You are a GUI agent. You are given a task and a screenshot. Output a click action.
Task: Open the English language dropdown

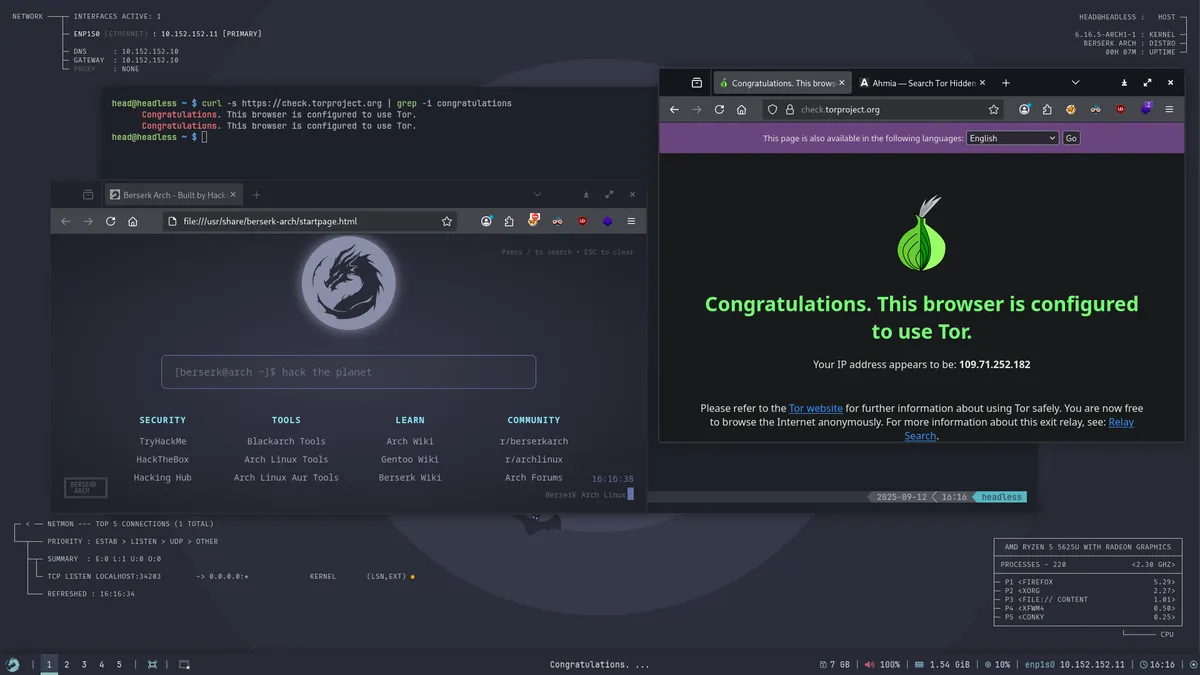[x=1010, y=138]
